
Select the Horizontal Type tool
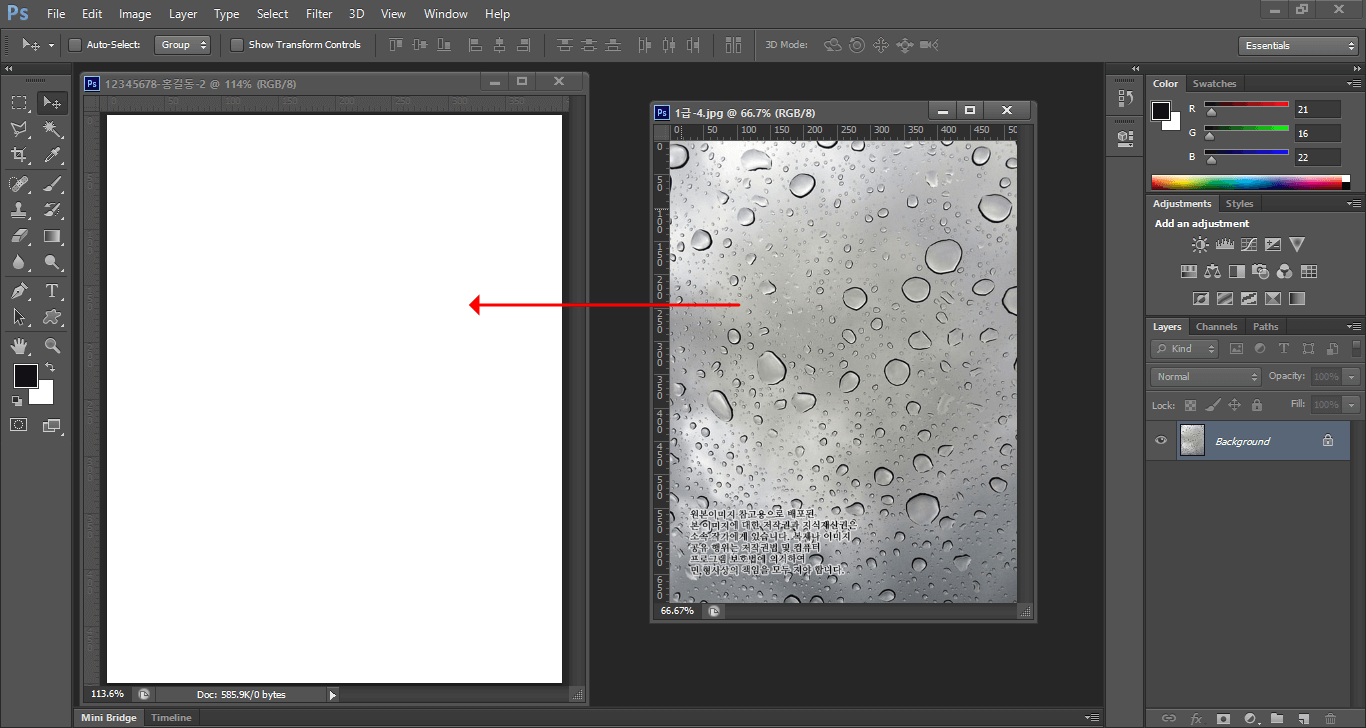tap(52, 291)
